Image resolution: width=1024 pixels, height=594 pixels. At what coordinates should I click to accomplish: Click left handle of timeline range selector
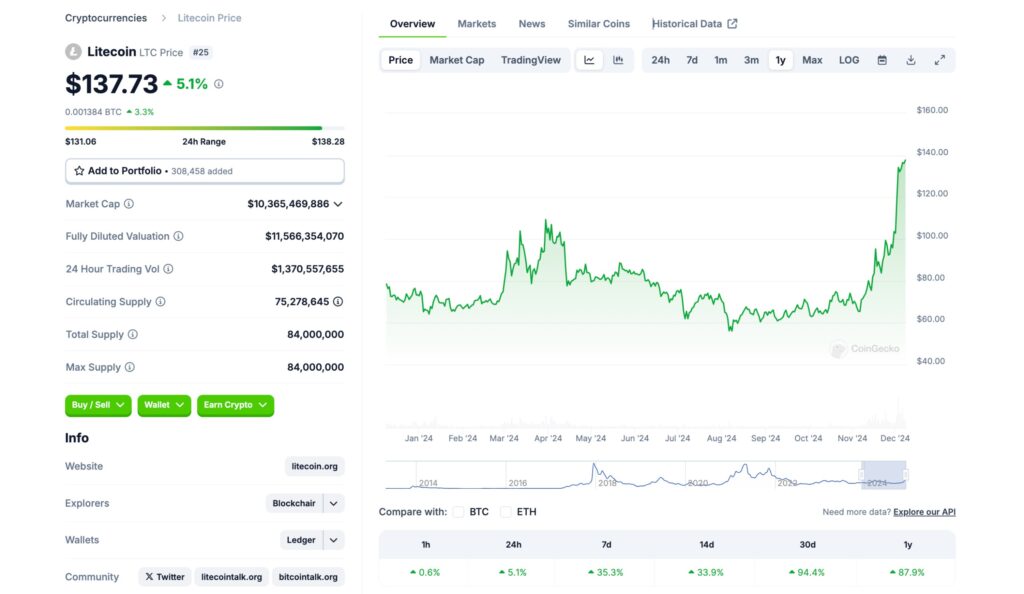click(x=862, y=475)
